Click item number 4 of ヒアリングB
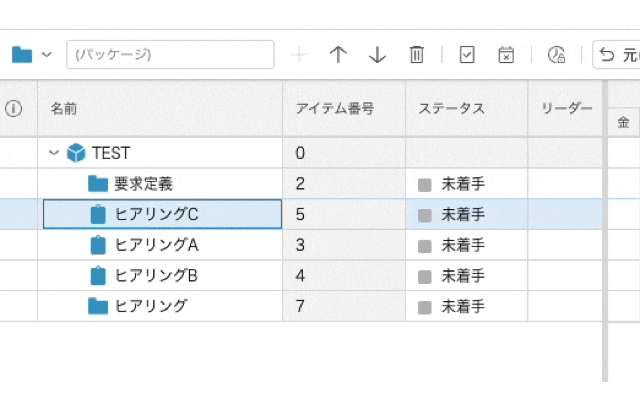640x400 pixels. pos(300,276)
